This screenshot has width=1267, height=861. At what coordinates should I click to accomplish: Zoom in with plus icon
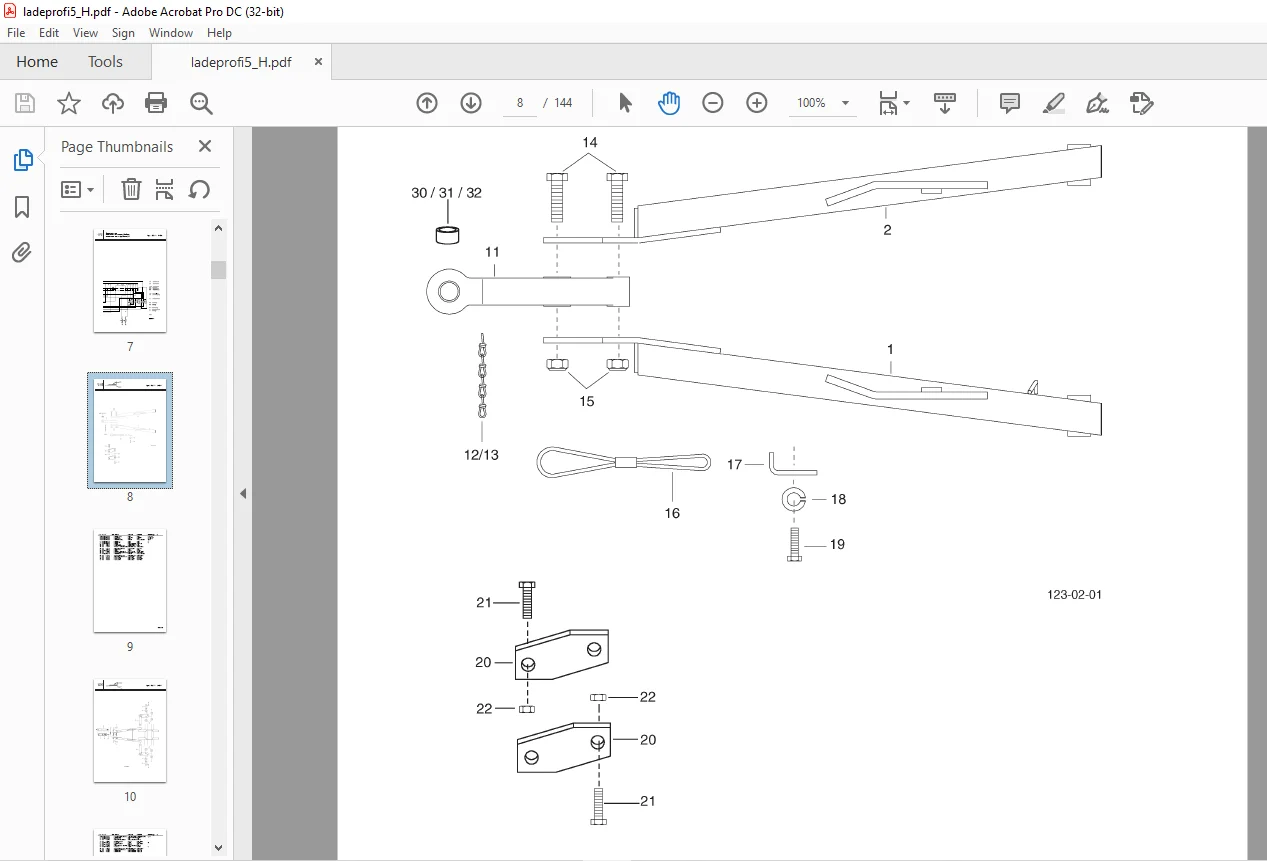(x=757, y=103)
